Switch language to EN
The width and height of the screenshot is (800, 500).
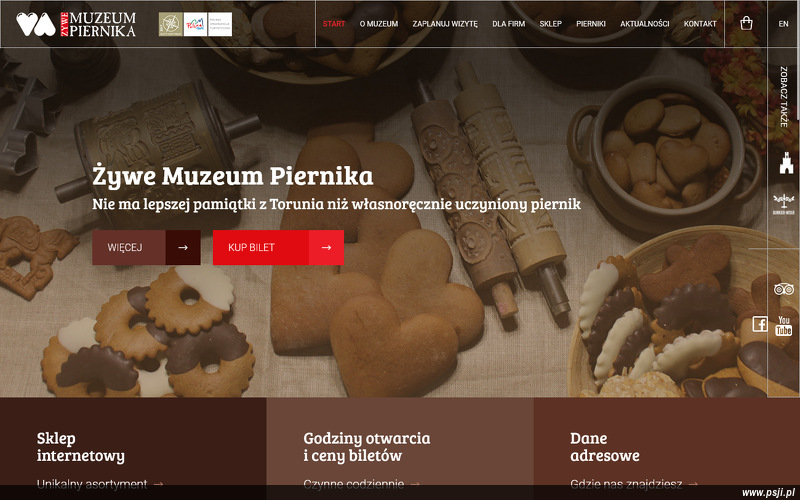click(783, 23)
